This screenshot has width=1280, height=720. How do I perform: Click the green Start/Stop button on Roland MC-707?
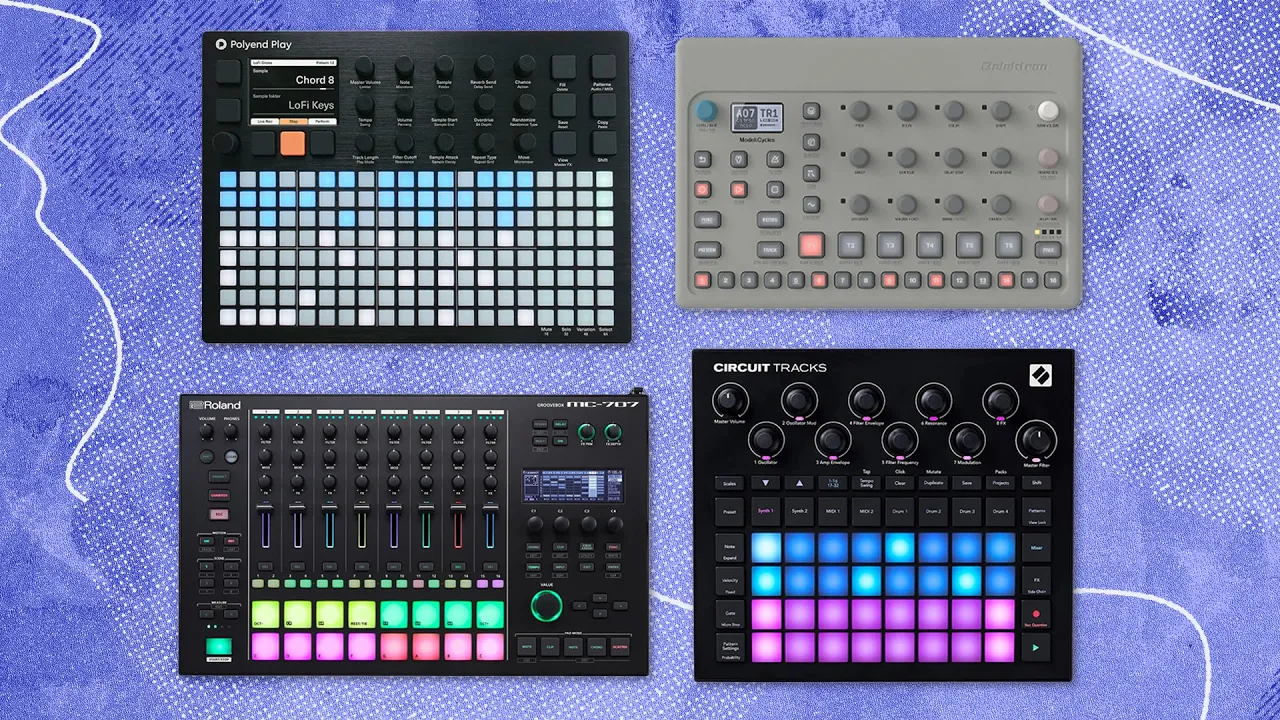219,646
